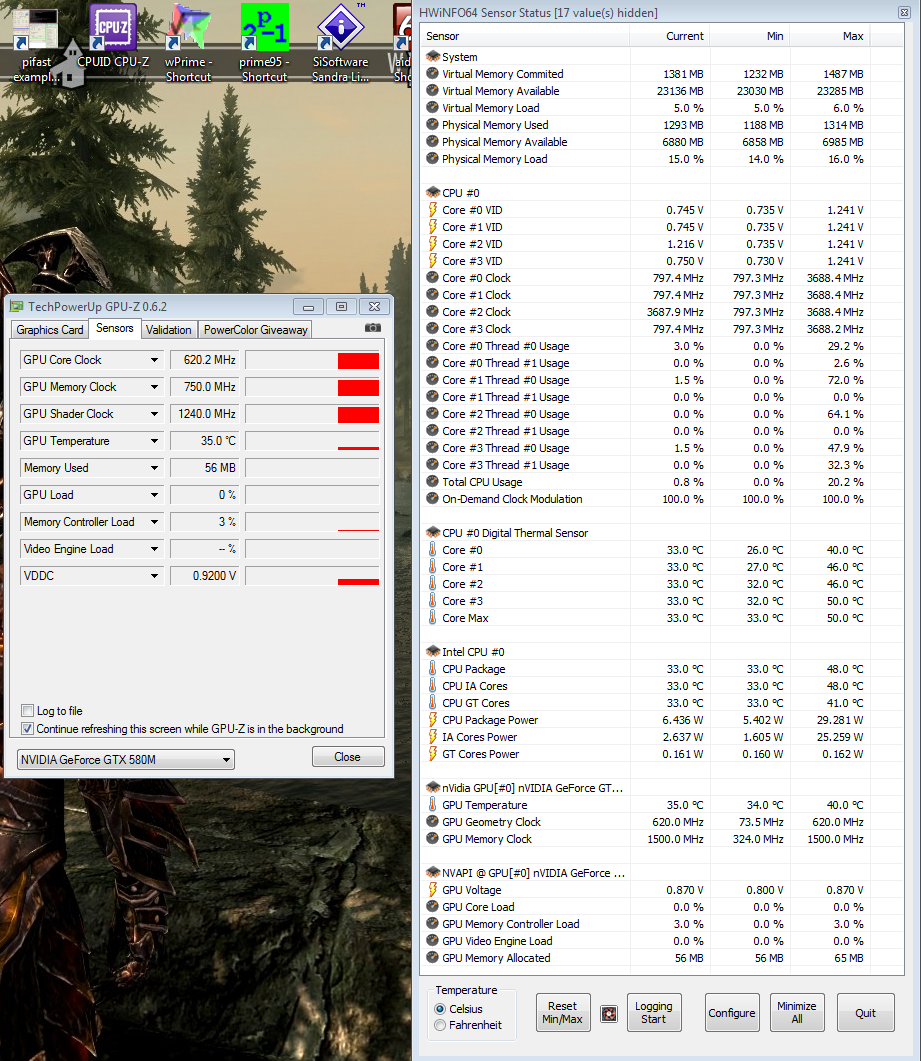This screenshot has width=921, height=1061.
Task: Select the On-Demand Clock Modulation row
Action: coord(662,499)
